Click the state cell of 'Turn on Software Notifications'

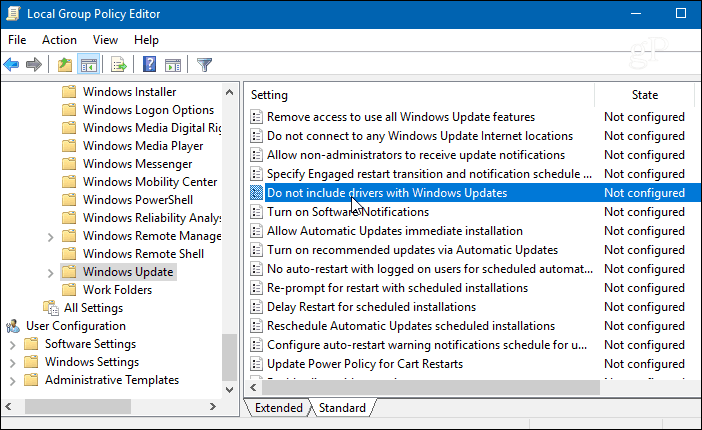point(644,212)
